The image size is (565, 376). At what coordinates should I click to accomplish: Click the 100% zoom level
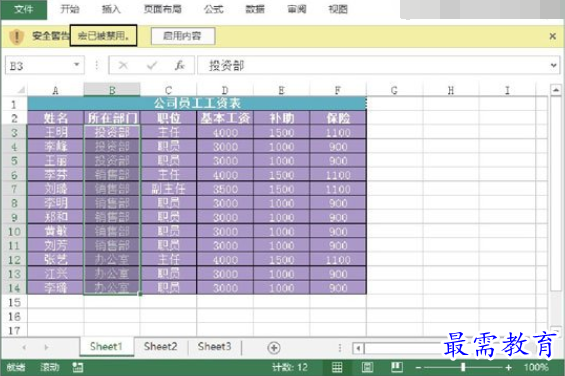point(536,367)
